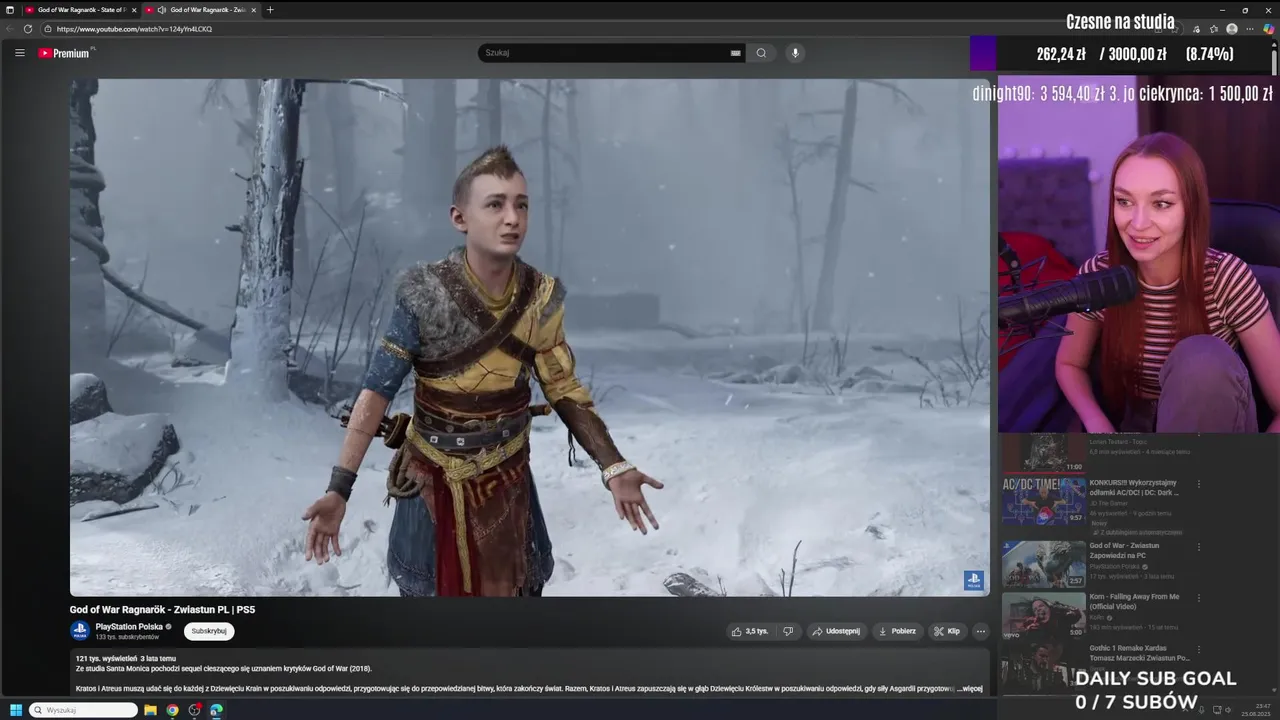Image resolution: width=1280 pixels, height=720 pixels.
Task: Click the magnifier search button
Action: click(x=761, y=53)
